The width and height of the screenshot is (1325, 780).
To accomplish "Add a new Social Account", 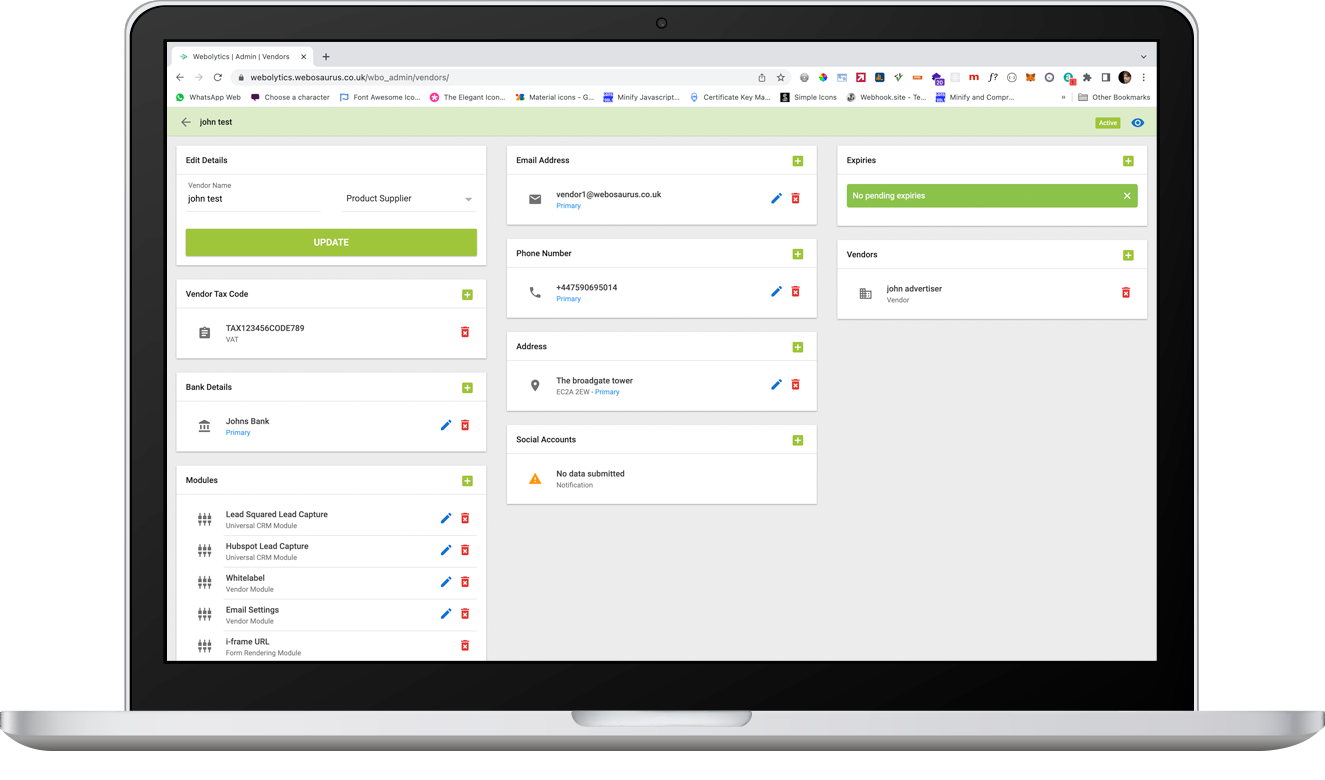I will pyautogui.click(x=797, y=439).
